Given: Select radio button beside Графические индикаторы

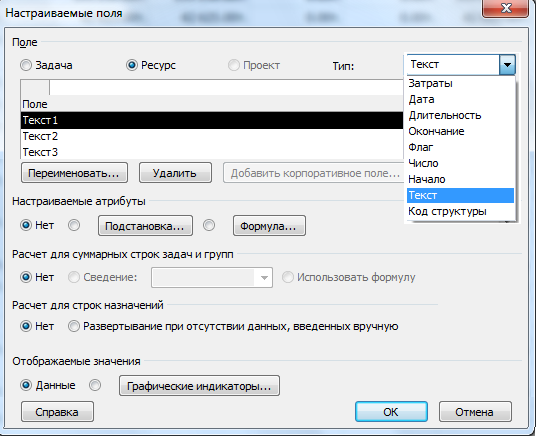Looking at the screenshot, I should click(x=95, y=385).
